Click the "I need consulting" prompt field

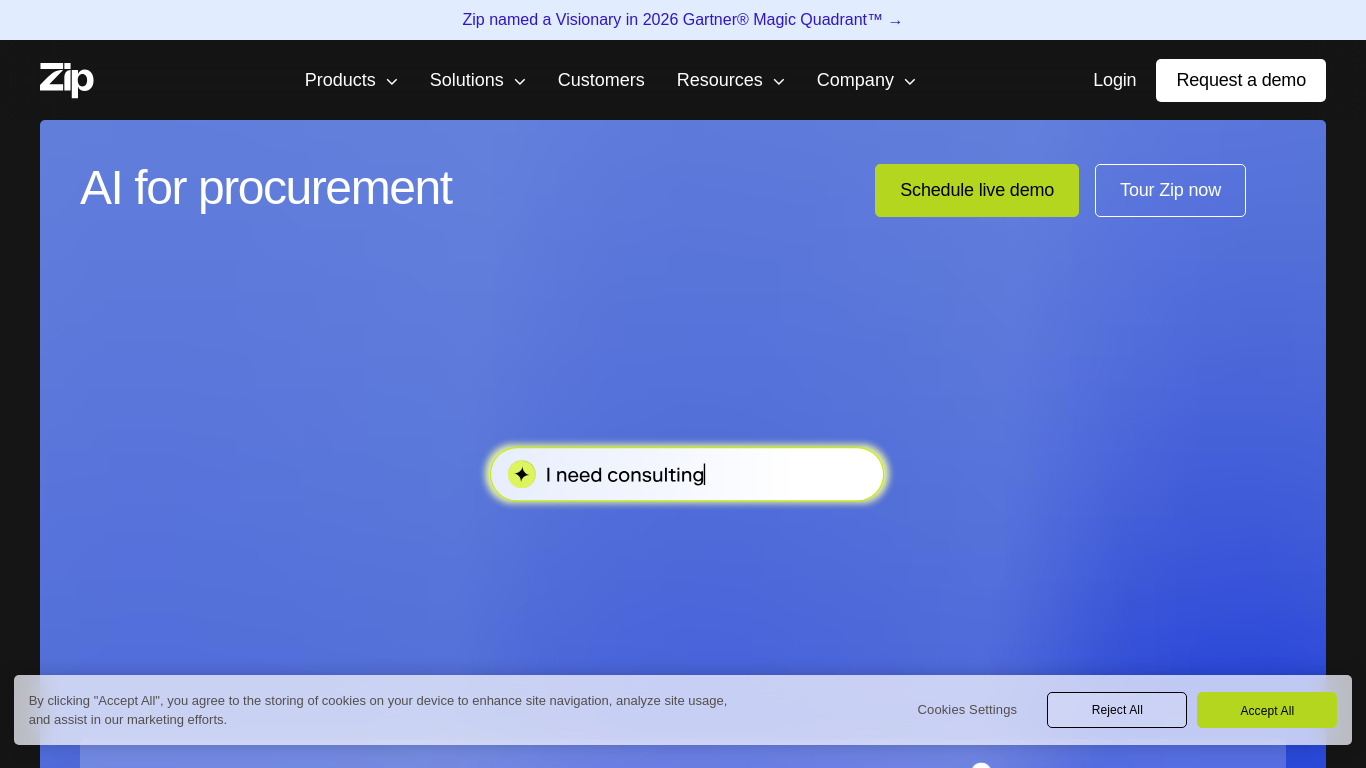coord(687,474)
